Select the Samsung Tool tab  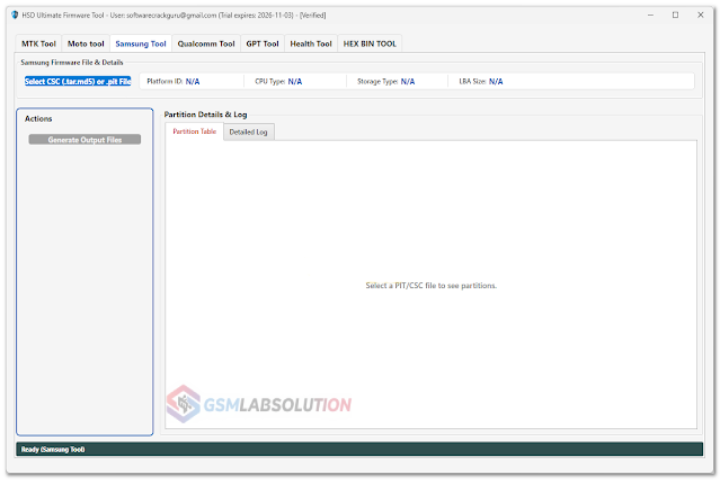(140, 44)
